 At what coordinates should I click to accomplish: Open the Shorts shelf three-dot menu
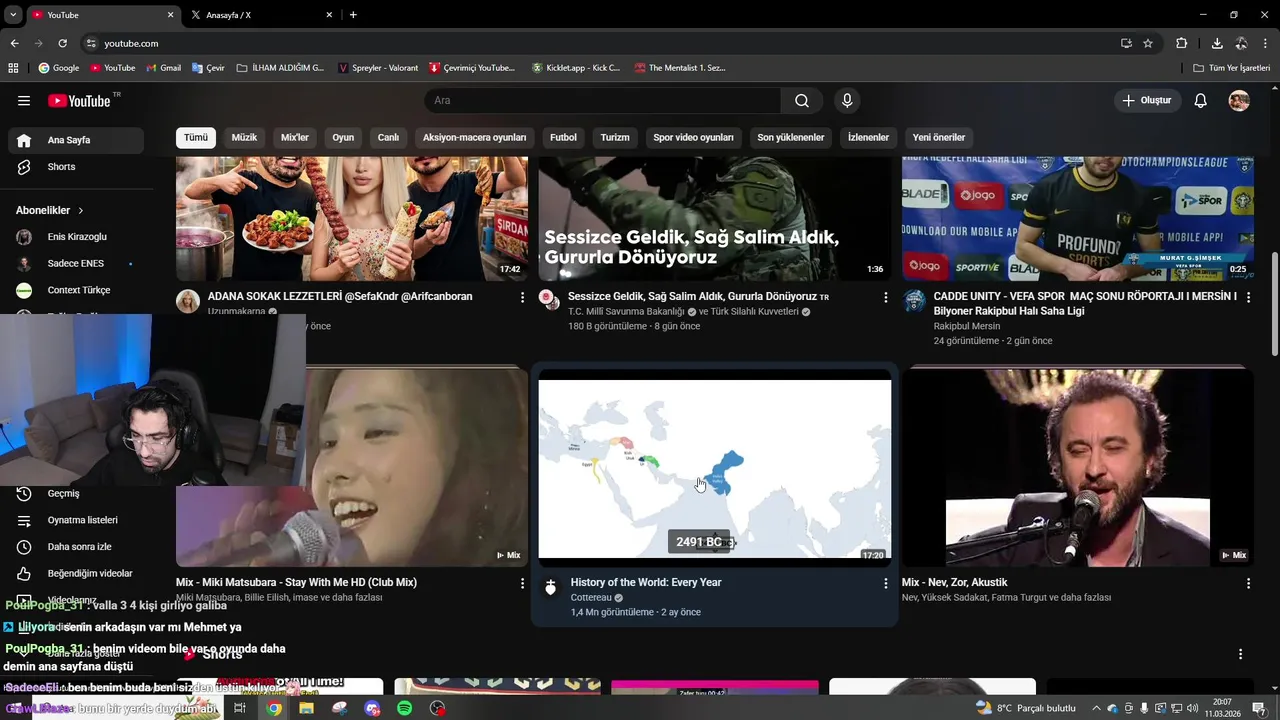1241,654
